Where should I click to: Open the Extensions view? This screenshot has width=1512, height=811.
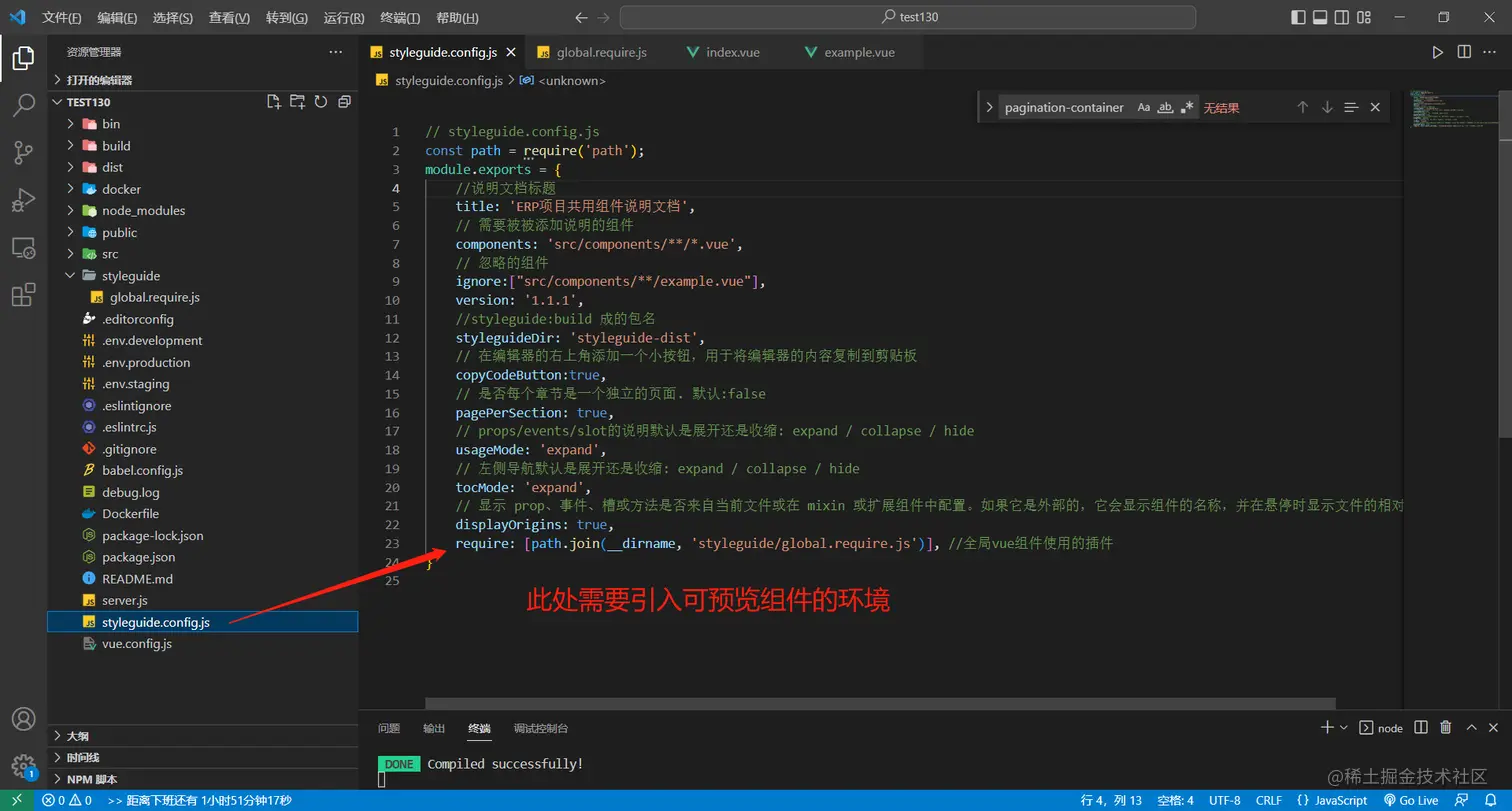coord(23,294)
